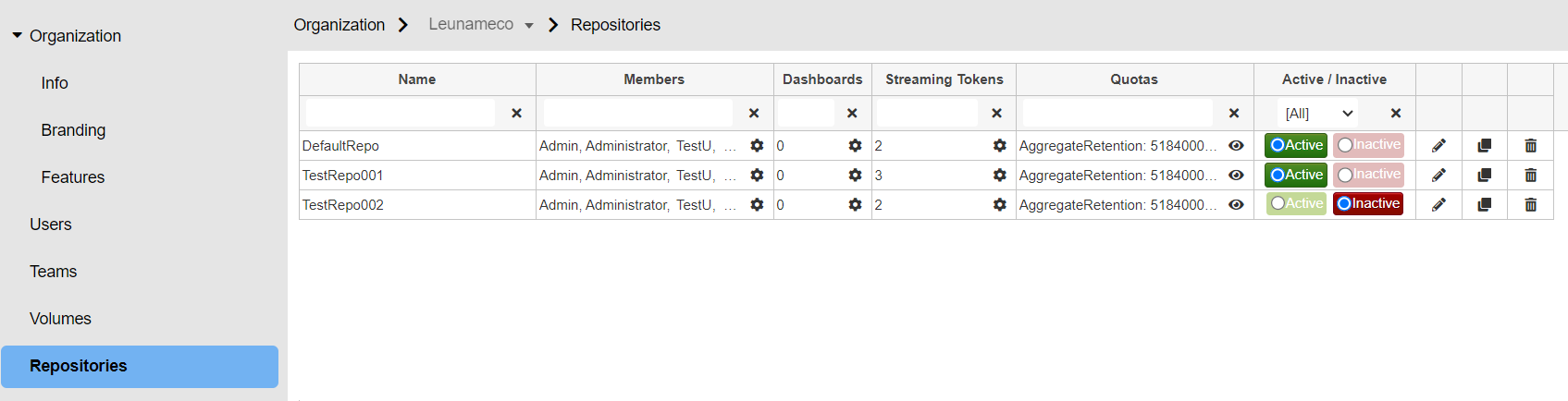Screen dimensions: 1568x401
Task: Open the Teams sidebar item
Action: (x=53, y=272)
